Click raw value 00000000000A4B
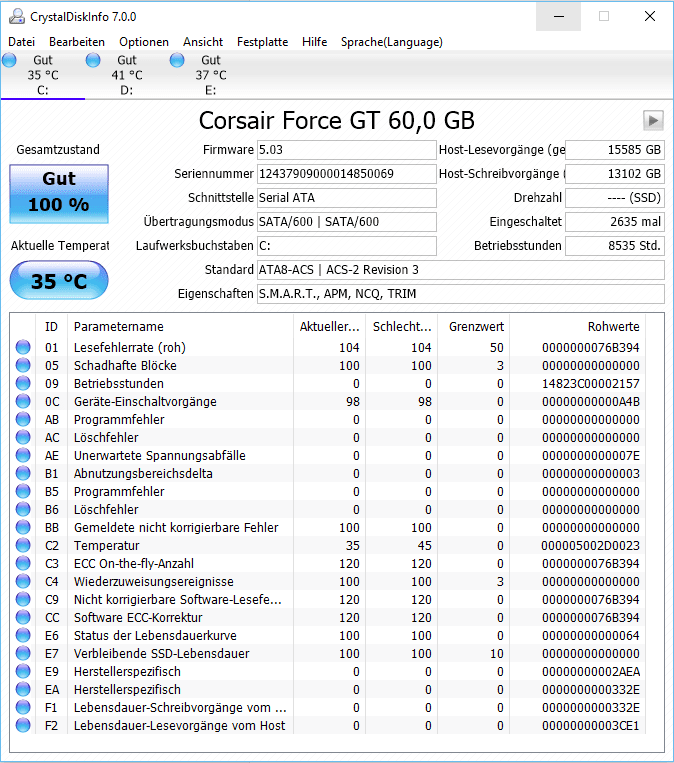 click(x=591, y=401)
